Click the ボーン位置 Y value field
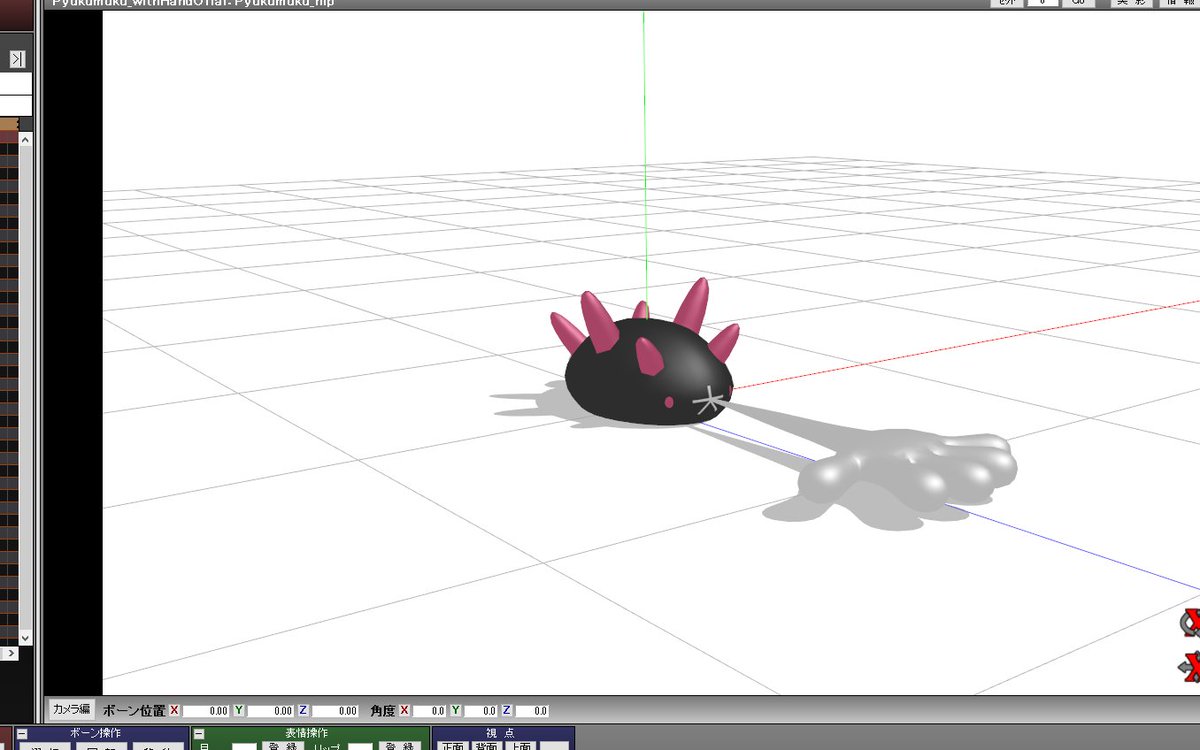The image size is (1200, 750). 271,710
